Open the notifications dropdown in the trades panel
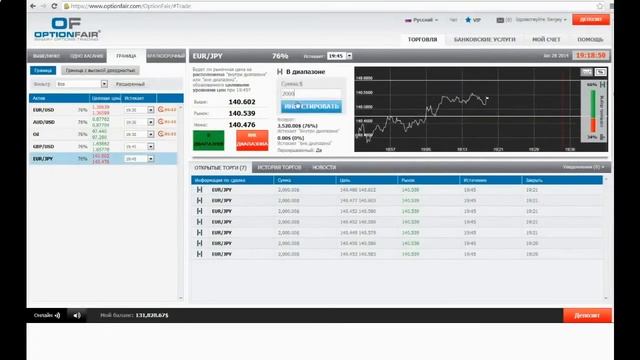This screenshot has width=640, height=360. tap(584, 167)
